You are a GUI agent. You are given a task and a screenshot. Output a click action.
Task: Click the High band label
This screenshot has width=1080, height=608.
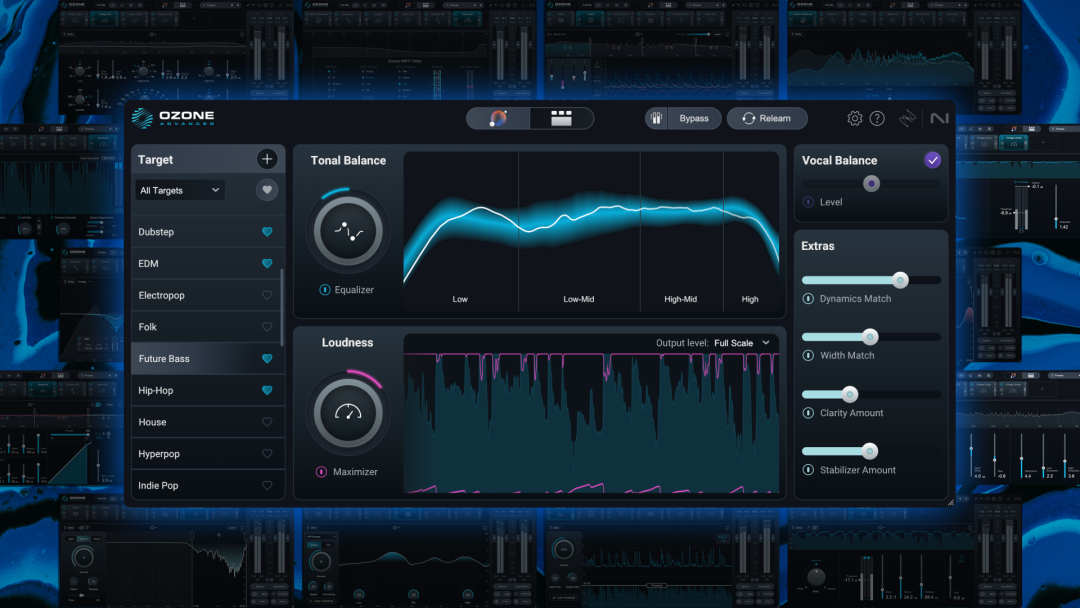[750, 299]
